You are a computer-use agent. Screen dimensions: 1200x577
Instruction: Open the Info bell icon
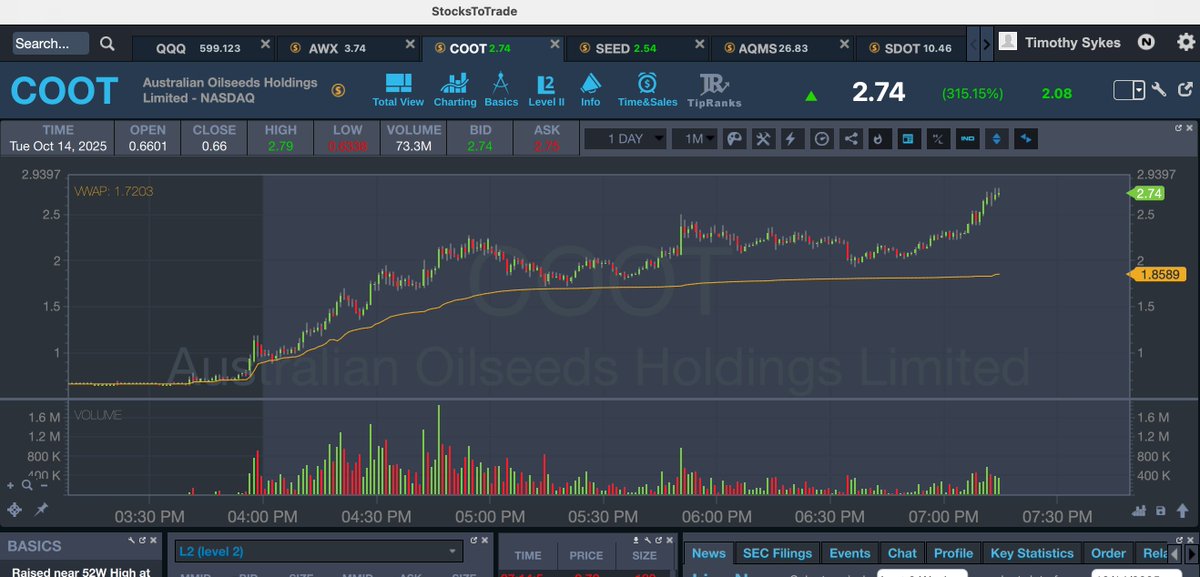(590, 90)
